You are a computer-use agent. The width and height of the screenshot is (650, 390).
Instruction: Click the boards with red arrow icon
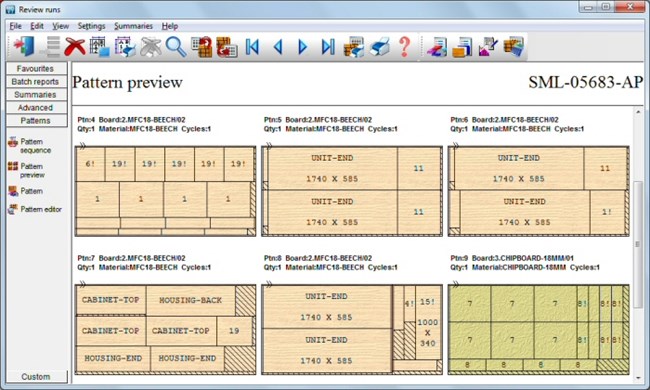(x=227, y=46)
